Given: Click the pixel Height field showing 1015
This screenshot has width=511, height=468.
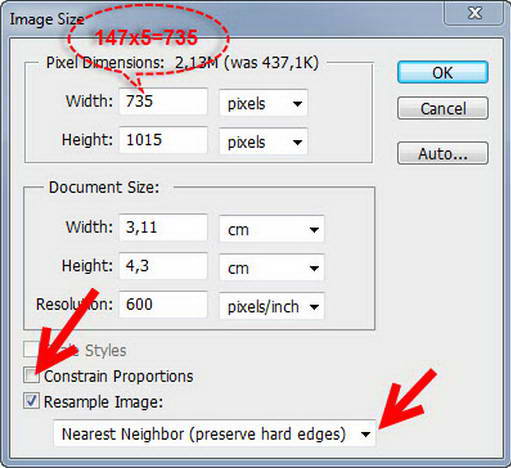Looking at the screenshot, I should [x=163, y=140].
